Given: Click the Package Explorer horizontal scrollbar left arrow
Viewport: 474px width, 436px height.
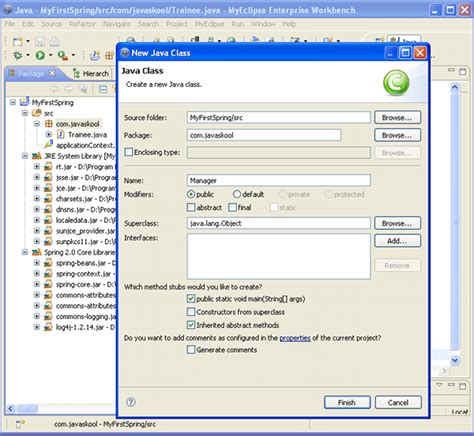Looking at the screenshot, I should [x=11, y=408].
